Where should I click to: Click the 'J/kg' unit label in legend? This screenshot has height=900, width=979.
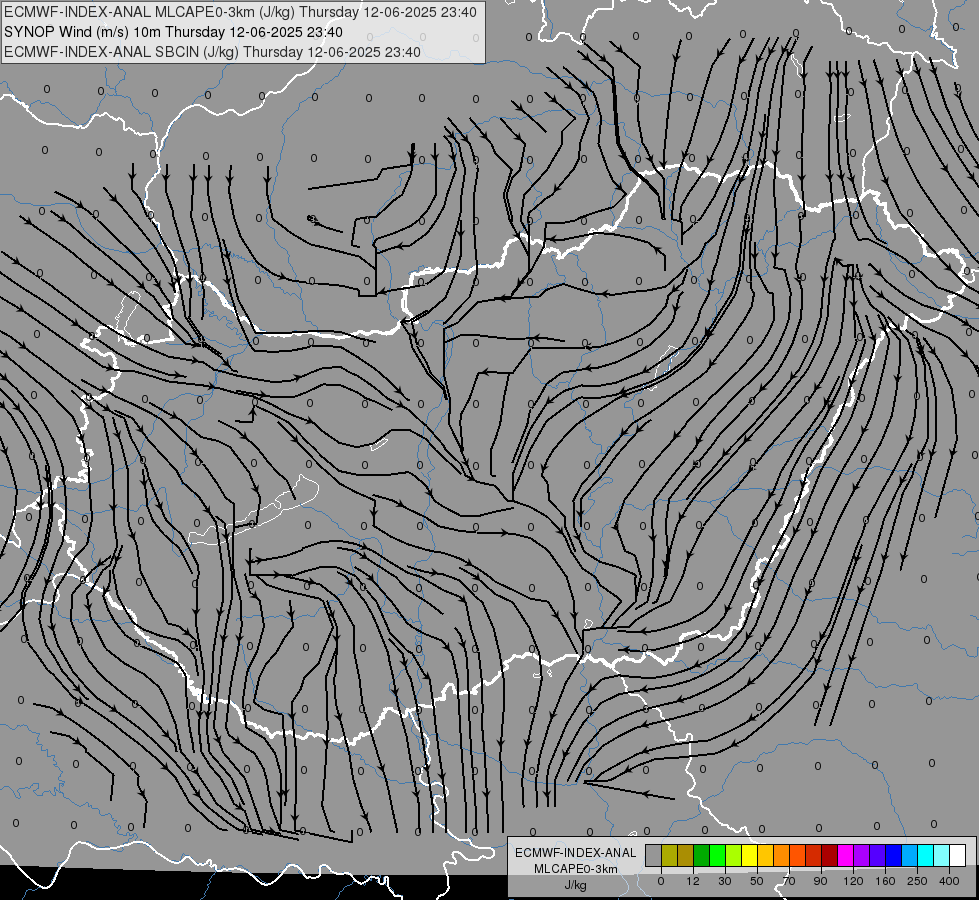click(576, 885)
